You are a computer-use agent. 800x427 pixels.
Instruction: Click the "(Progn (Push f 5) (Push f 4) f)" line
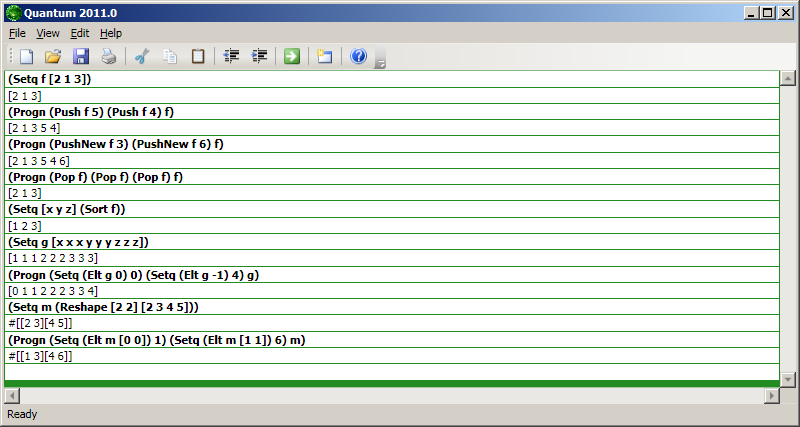coord(392,112)
